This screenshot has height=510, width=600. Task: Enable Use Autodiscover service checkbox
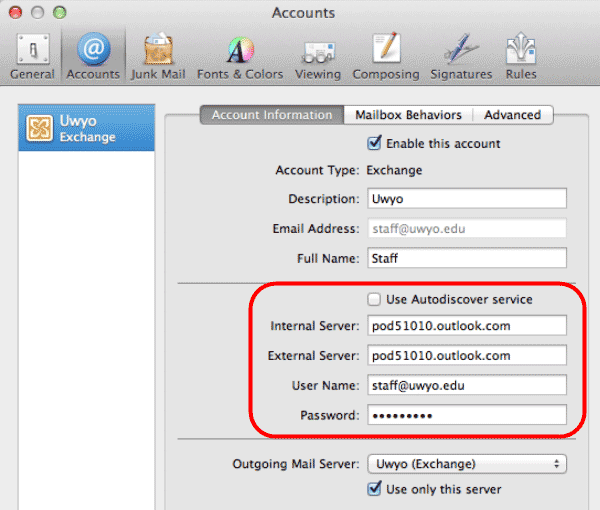point(374,299)
